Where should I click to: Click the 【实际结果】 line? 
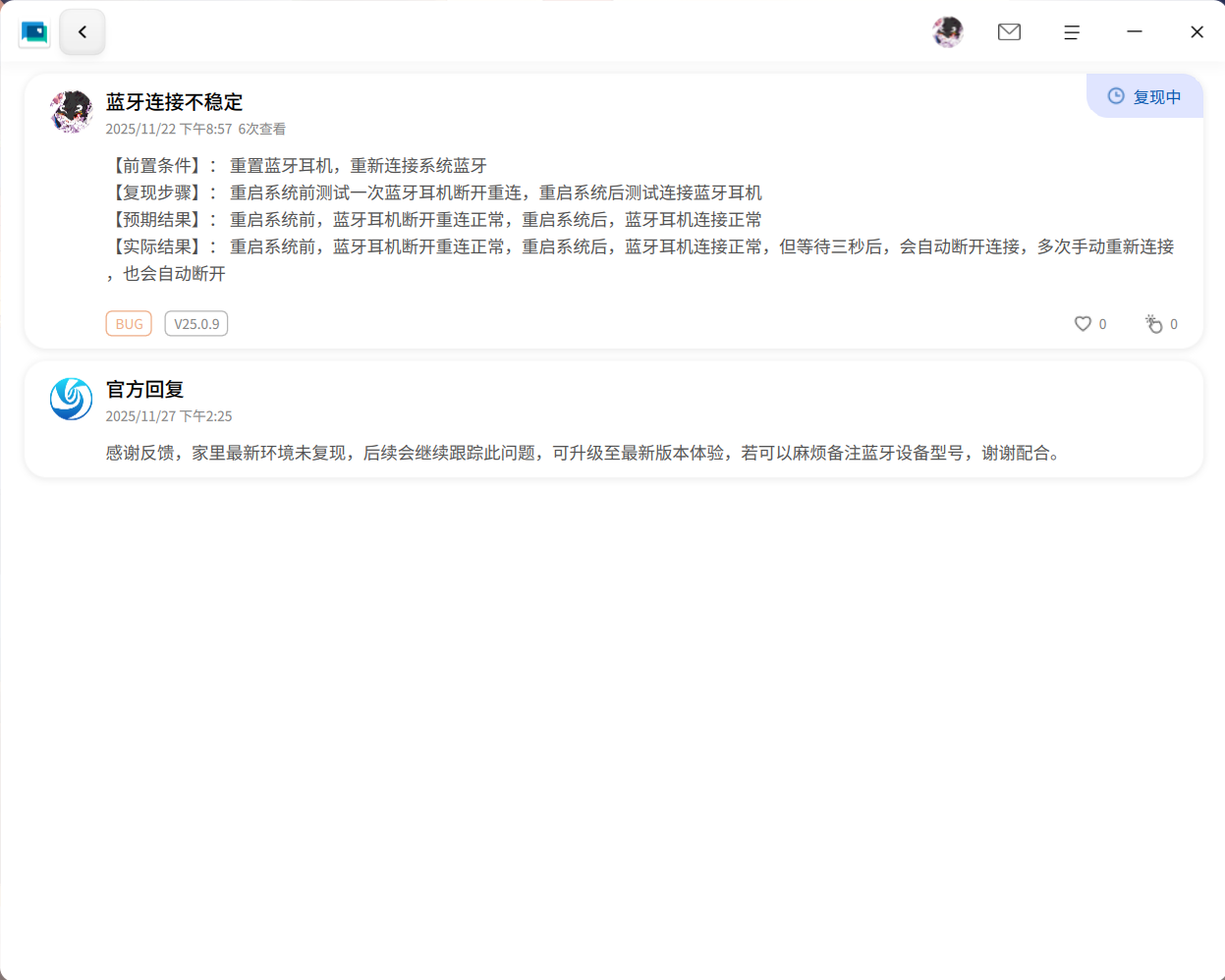[640, 260]
